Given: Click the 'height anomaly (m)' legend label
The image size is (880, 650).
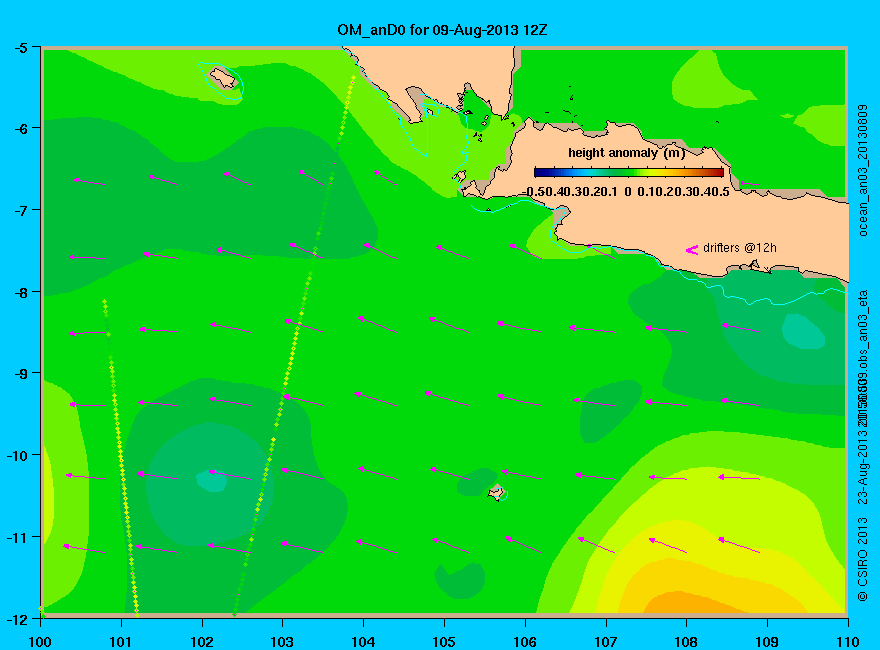Looking at the screenshot, I should (x=626, y=153).
